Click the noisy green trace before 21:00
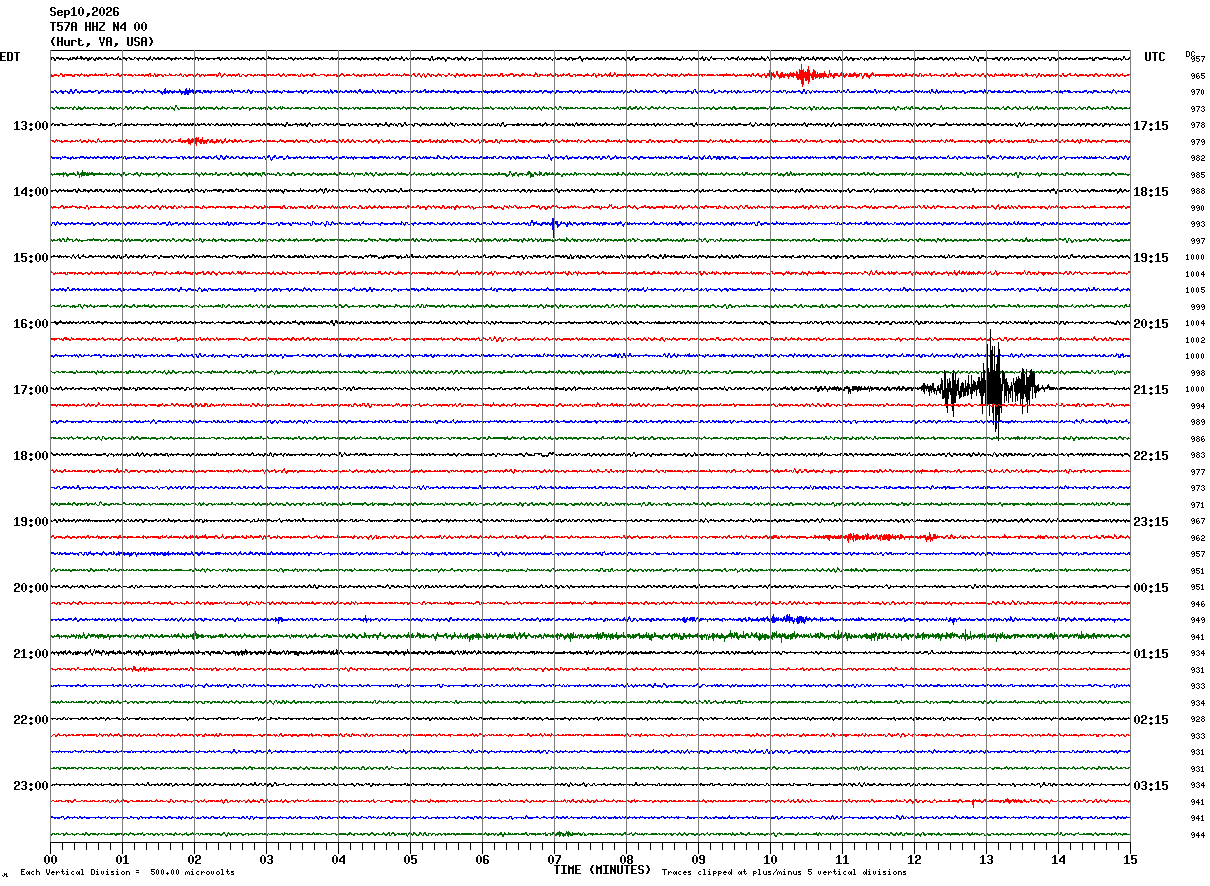 tap(590, 636)
